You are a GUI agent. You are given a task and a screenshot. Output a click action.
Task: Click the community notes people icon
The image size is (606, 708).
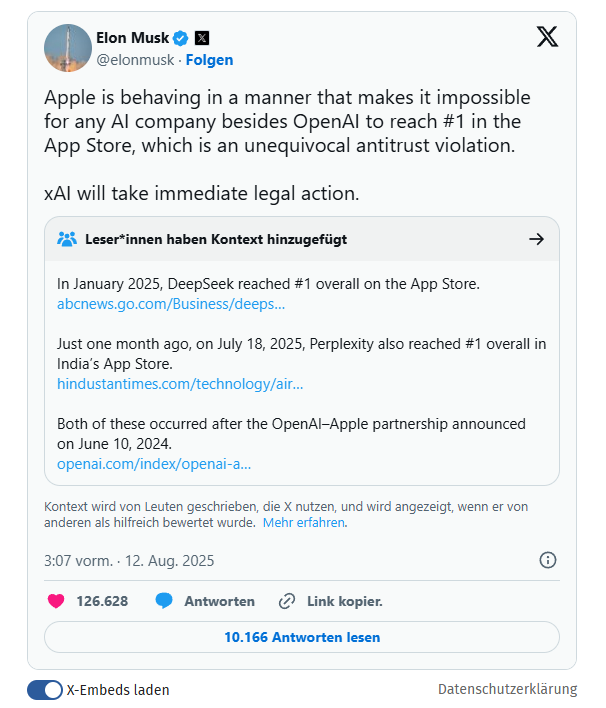[x=67, y=239]
